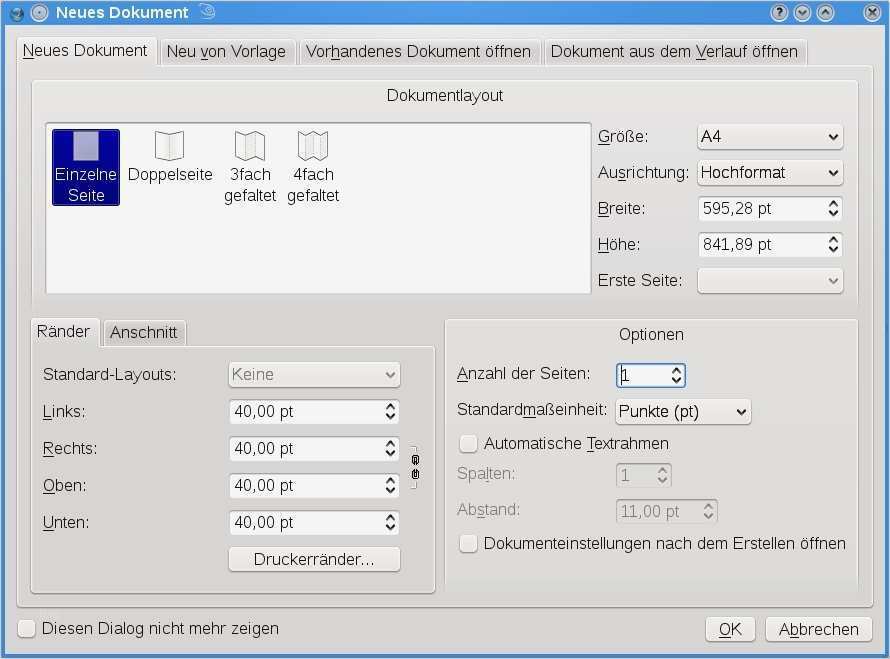Open Standardmaßeinheit dropdown showing Punkte (pt)
The image size is (890, 659).
683,412
